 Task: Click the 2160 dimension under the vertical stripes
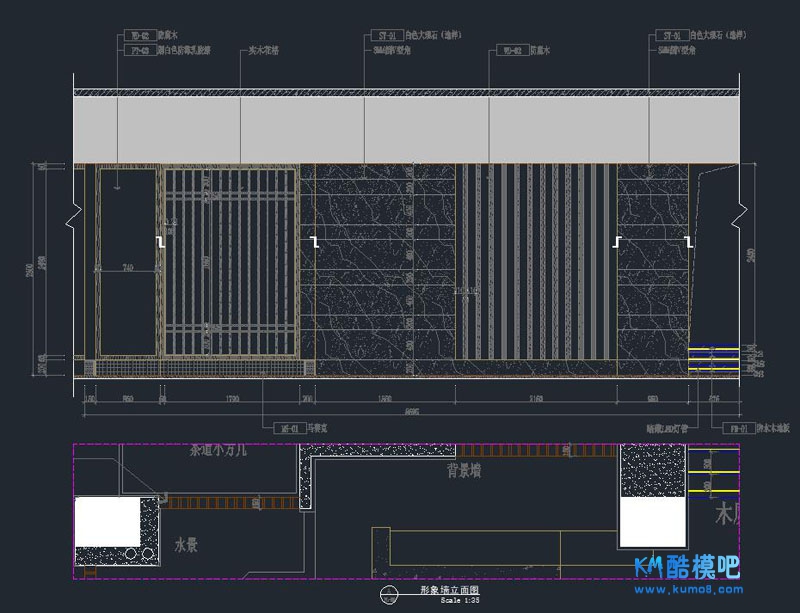(x=536, y=398)
